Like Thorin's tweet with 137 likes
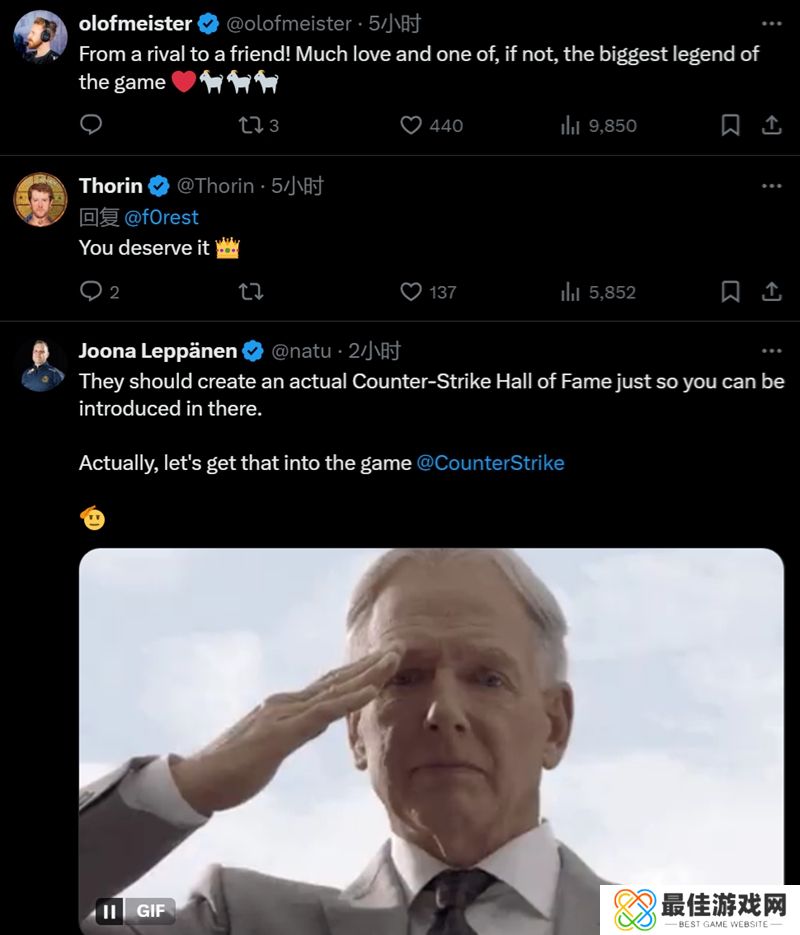This screenshot has height=935, width=800. point(411,292)
